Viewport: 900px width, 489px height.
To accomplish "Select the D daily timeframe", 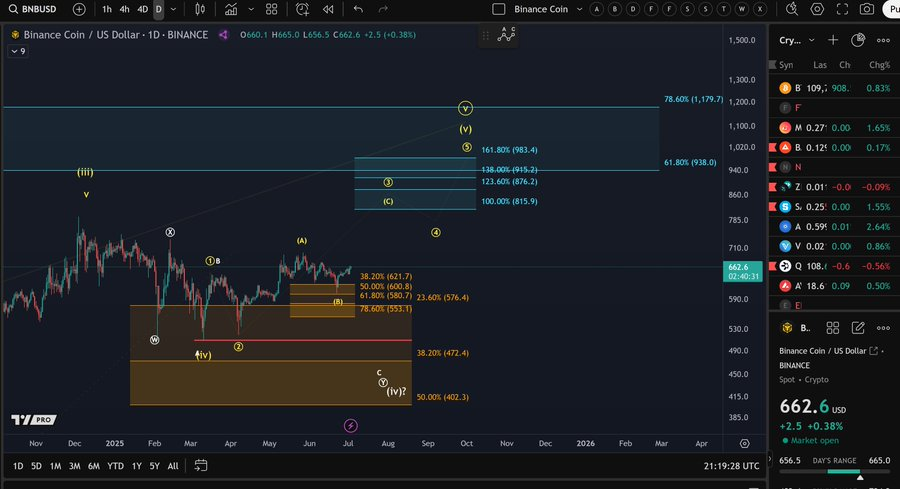I will (x=158, y=9).
